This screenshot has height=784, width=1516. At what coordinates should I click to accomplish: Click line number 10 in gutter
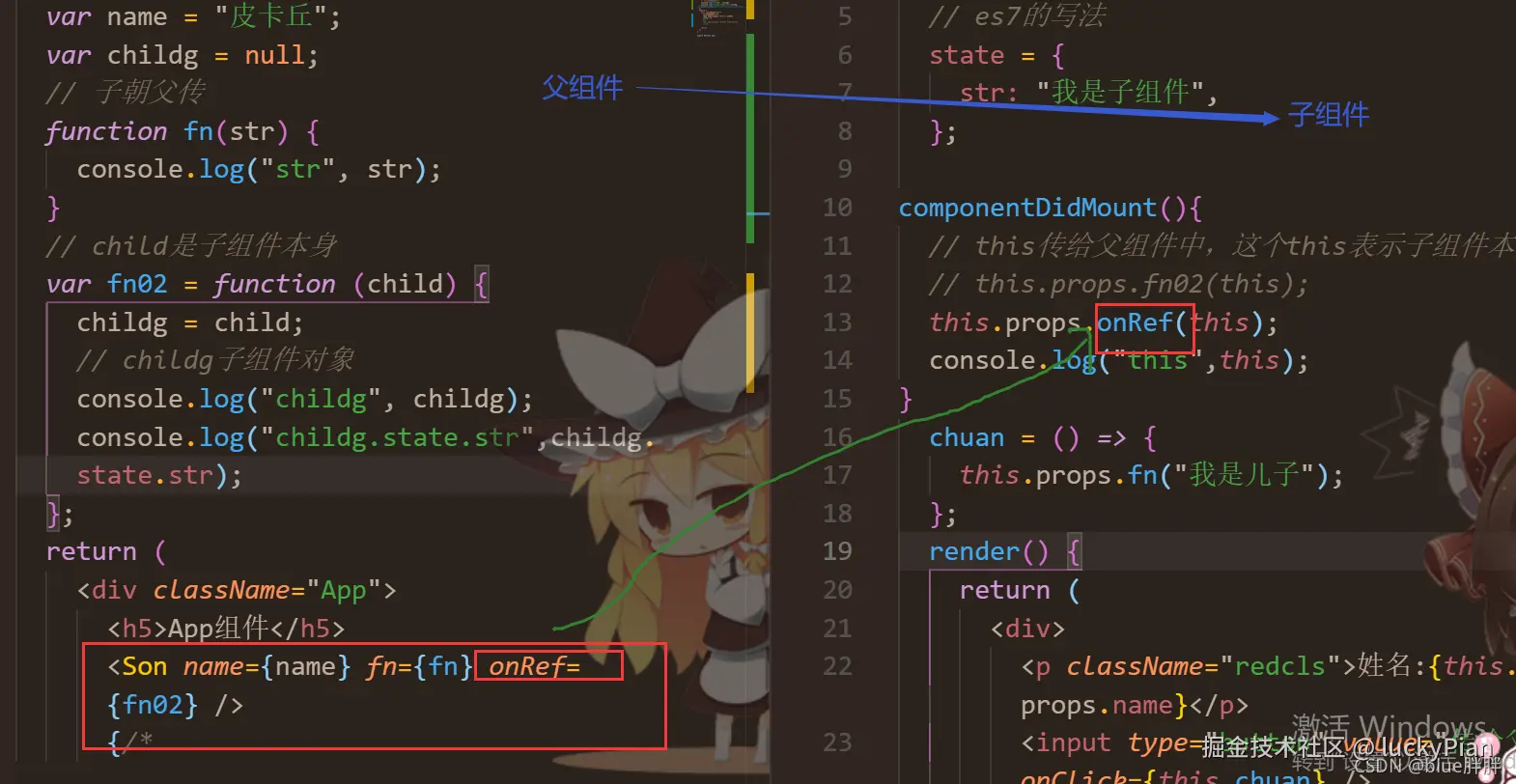(837, 208)
